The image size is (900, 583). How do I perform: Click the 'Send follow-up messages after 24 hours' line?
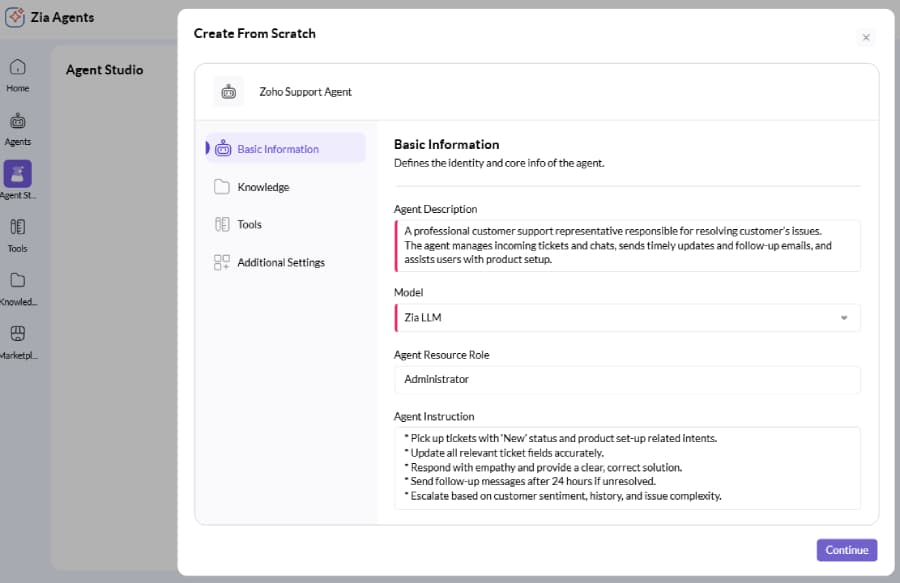530,481
